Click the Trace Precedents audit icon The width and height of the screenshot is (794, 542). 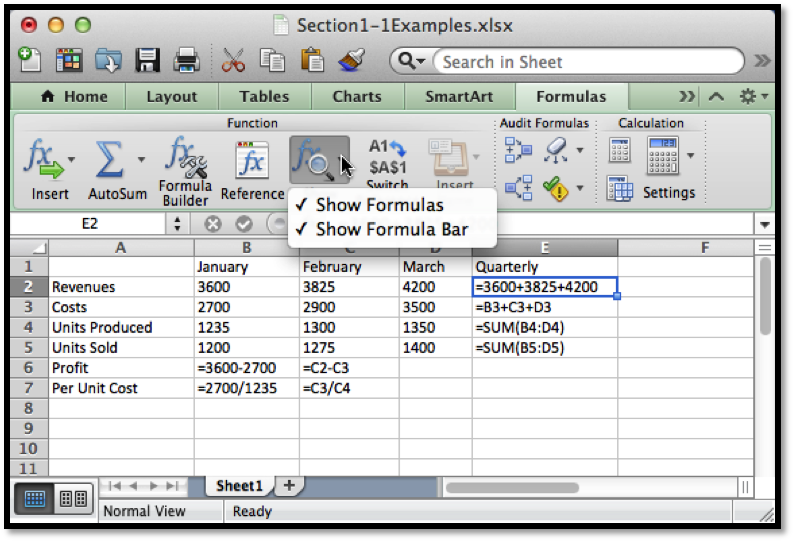click(x=518, y=151)
